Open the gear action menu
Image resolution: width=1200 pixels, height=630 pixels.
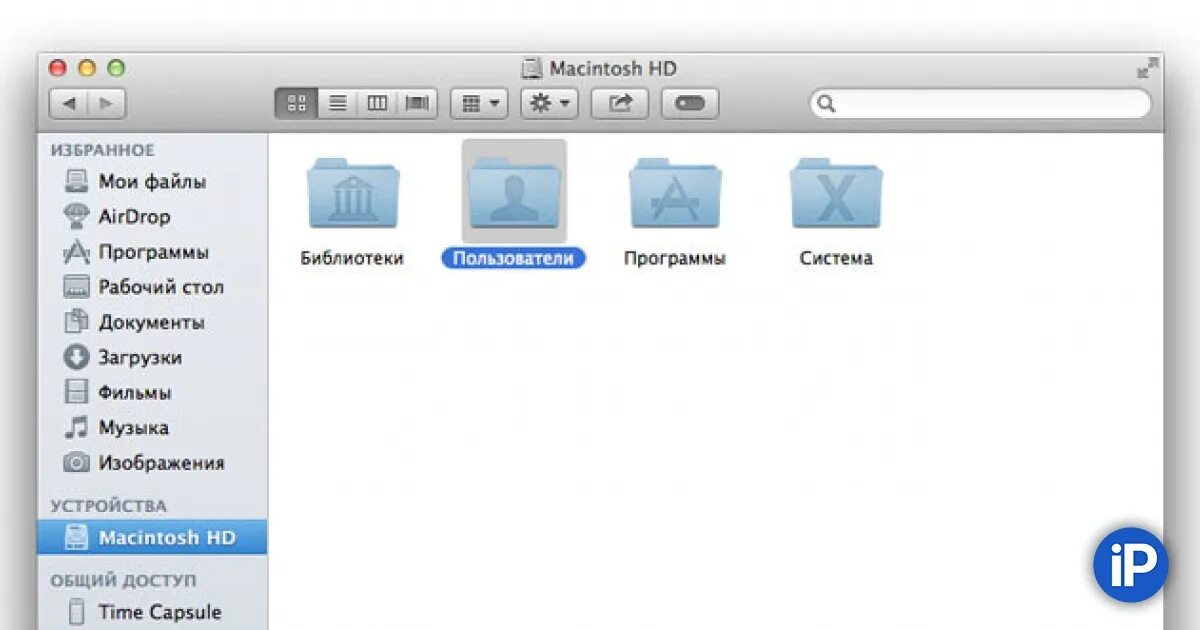(x=549, y=103)
